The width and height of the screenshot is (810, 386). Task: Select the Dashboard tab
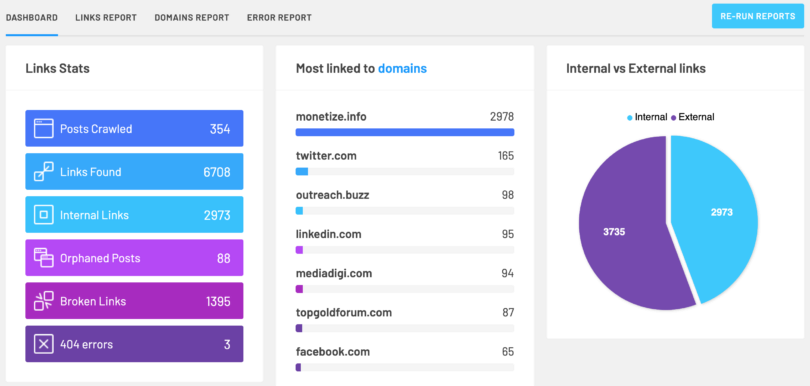[32, 18]
